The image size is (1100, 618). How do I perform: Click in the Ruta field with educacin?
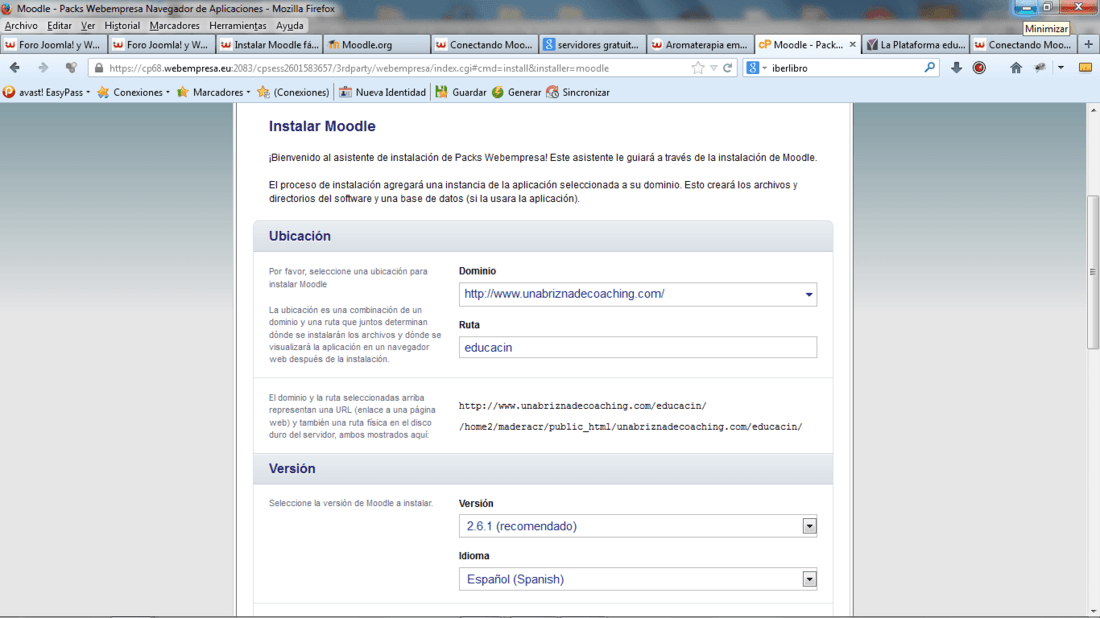tap(638, 347)
